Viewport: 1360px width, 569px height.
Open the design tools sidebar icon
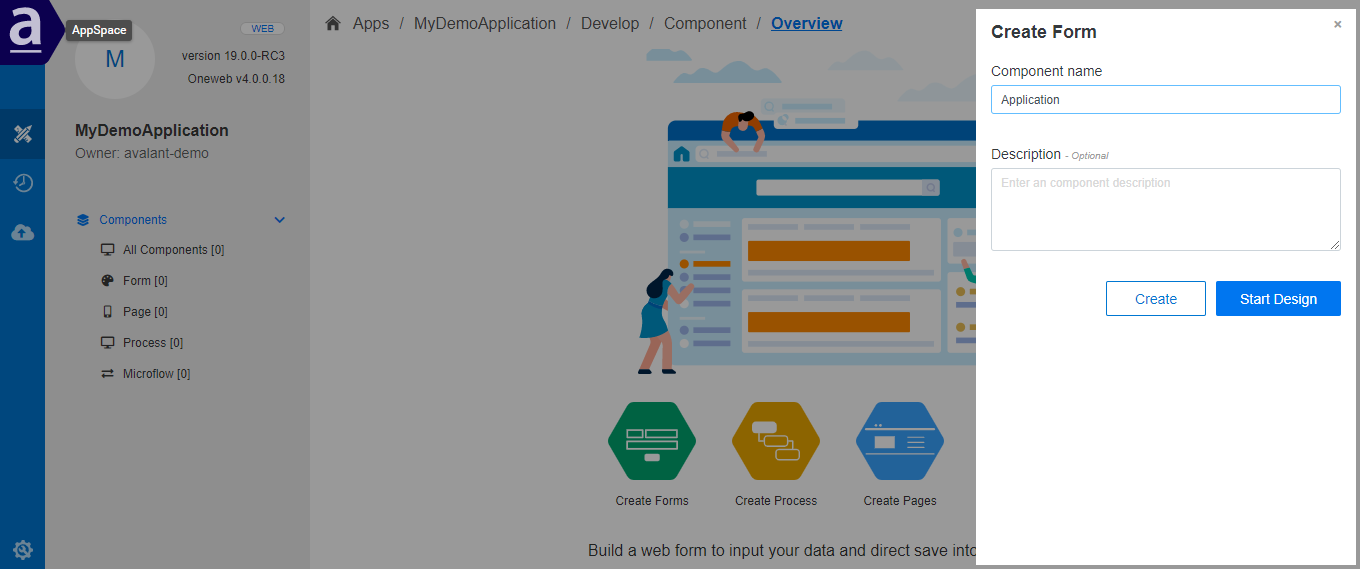[22, 134]
